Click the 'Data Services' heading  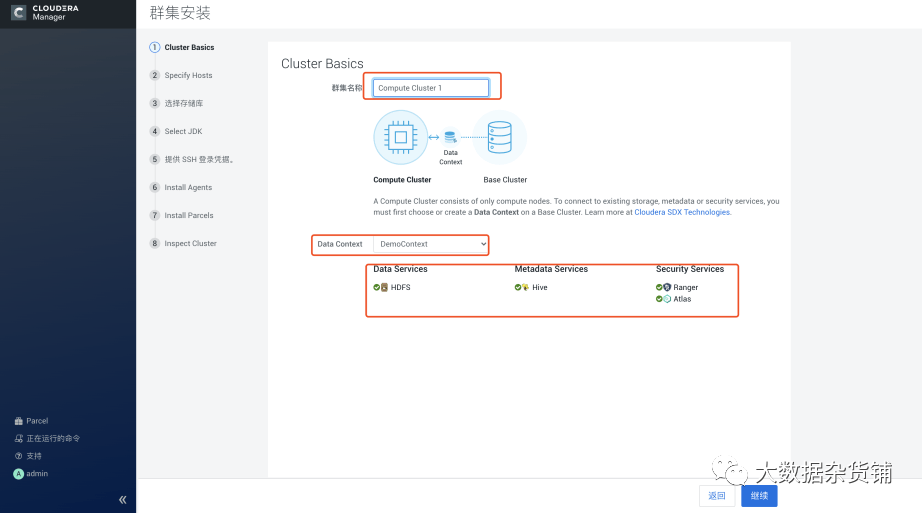(x=400, y=269)
